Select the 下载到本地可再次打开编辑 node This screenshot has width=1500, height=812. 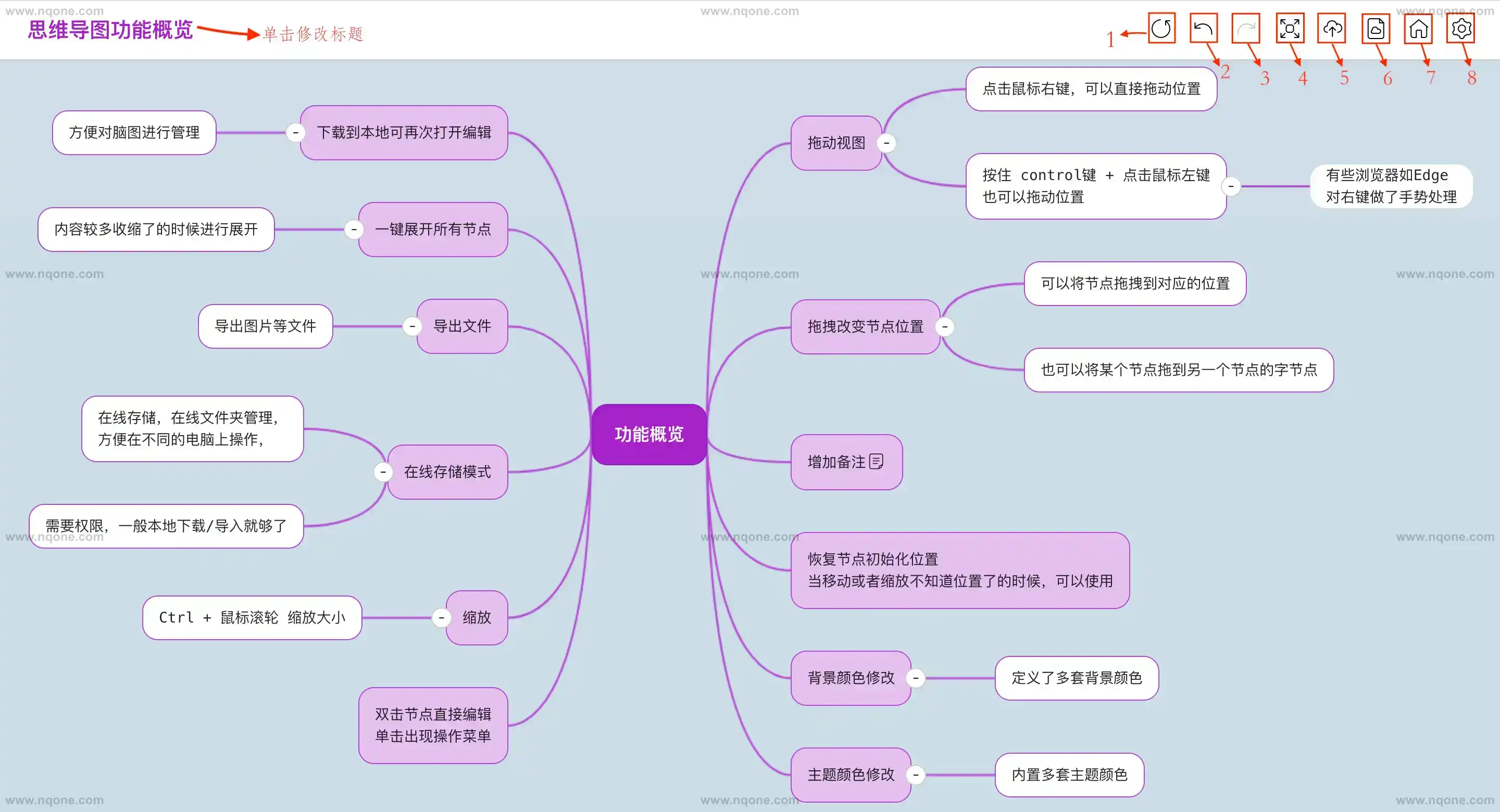click(x=404, y=133)
